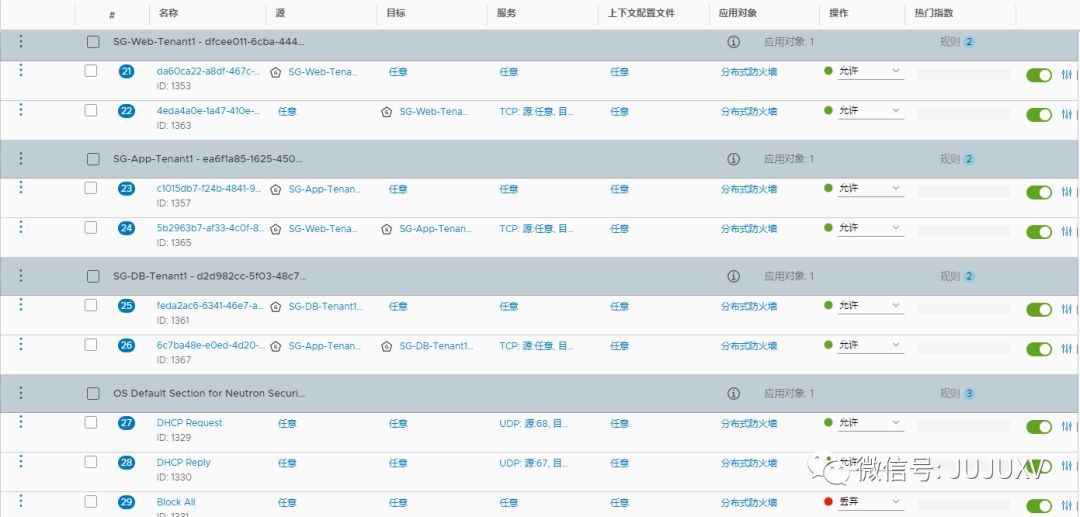Viewport: 1080px width, 517px height.
Task: Open settings sliders icon for rule 25
Action: 1067,310
